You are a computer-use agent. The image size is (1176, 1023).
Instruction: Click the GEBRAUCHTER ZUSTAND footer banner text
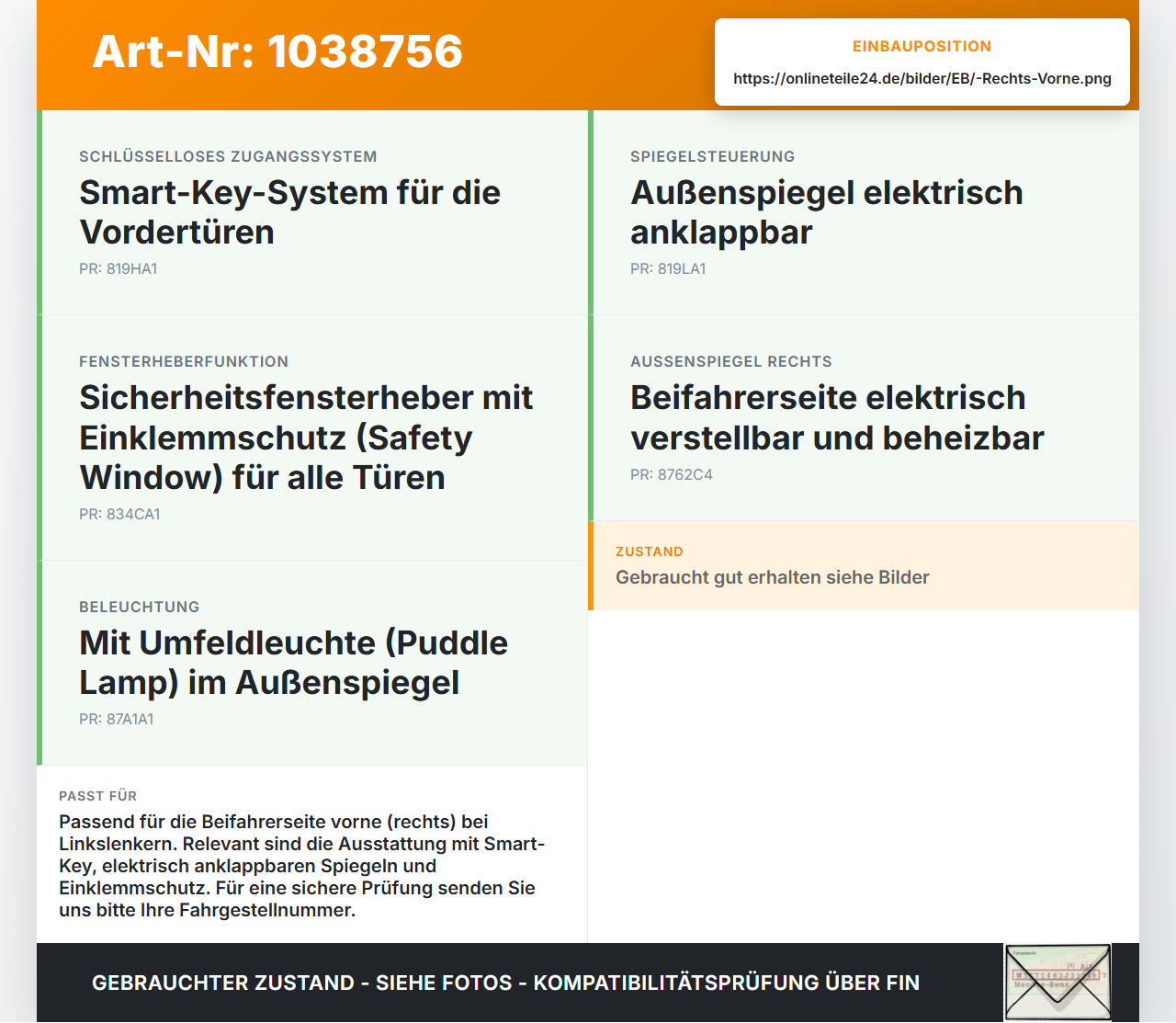tap(505, 983)
